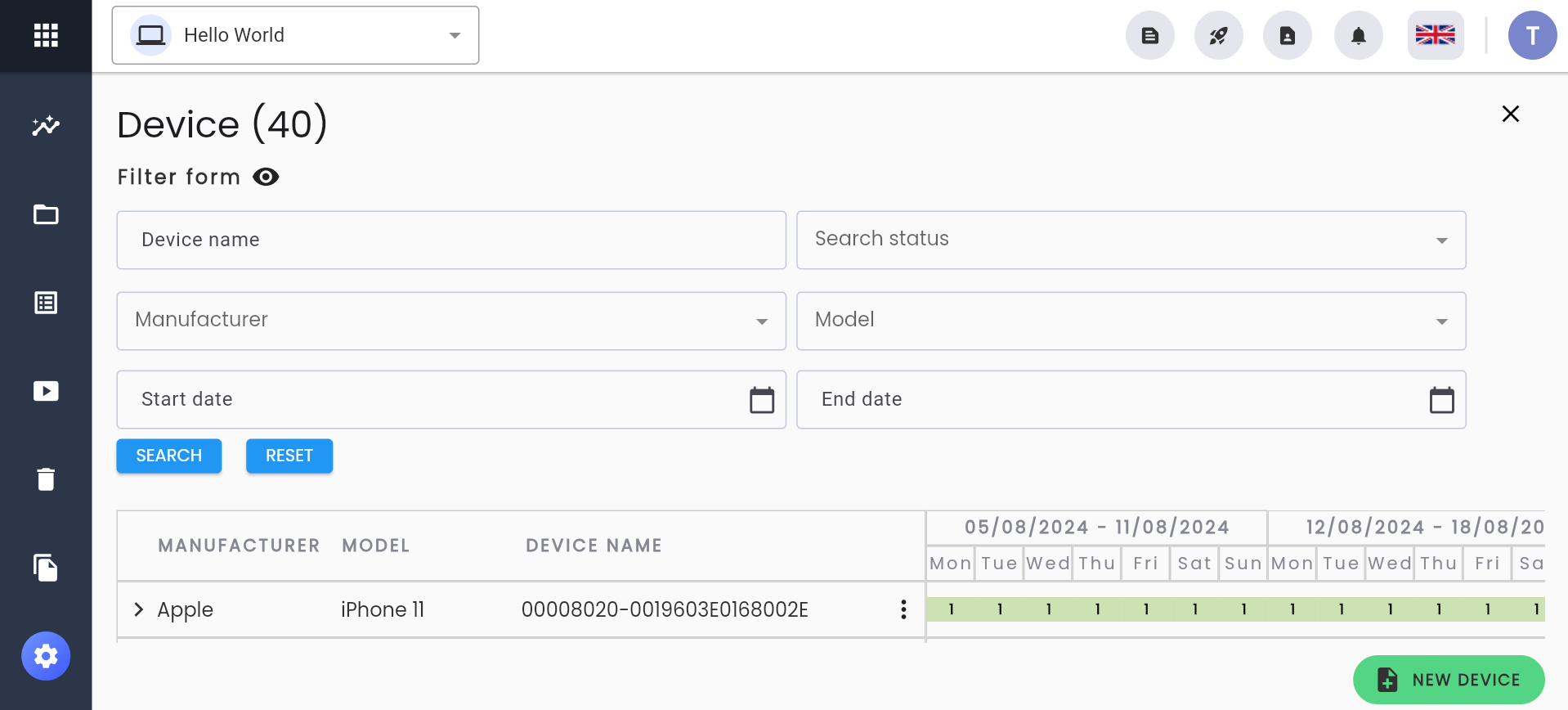Open the notifications bell
Screen dimensions: 1568x710
pyautogui.click(x=1359, y=35)
